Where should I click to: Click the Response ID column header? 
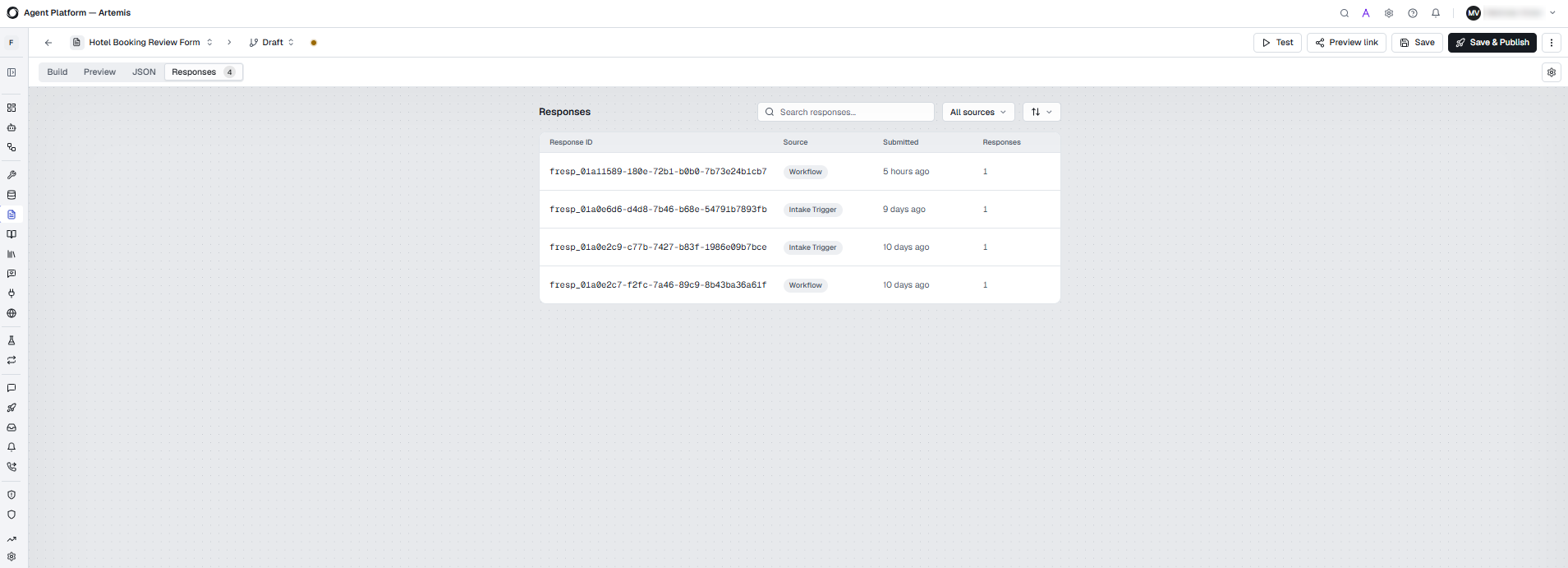pos(571,142)
